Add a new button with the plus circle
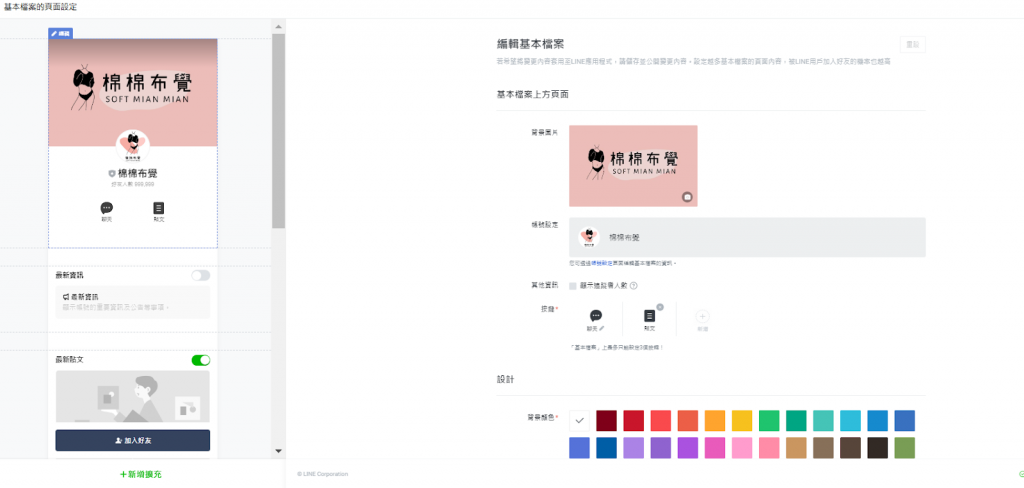 click(703, 316)
